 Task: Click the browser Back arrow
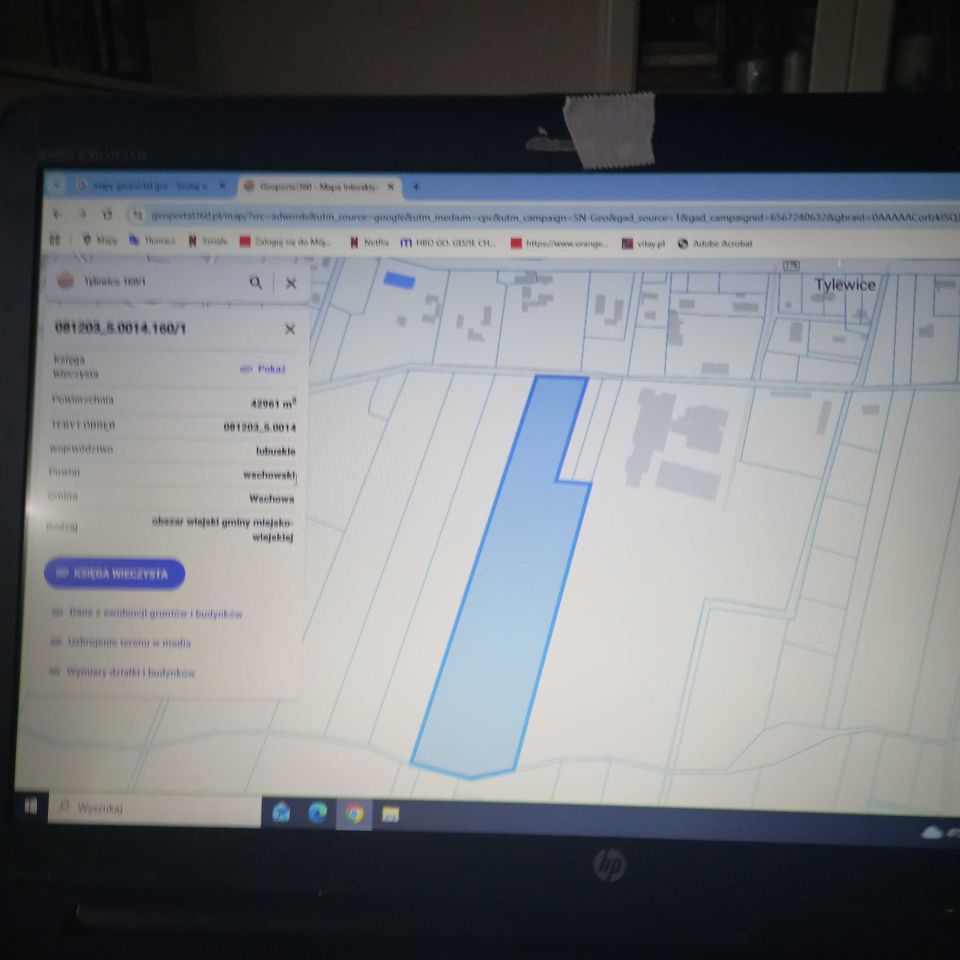[x=57, y=214]
